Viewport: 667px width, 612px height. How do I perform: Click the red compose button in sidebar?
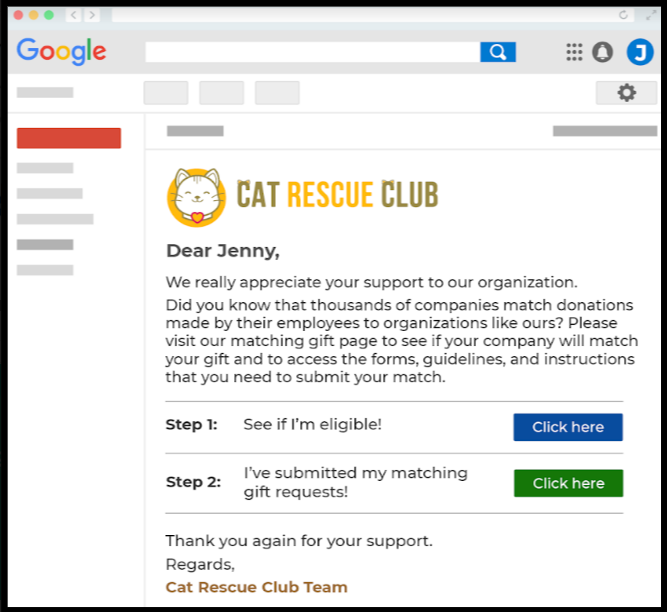point(69,138)
